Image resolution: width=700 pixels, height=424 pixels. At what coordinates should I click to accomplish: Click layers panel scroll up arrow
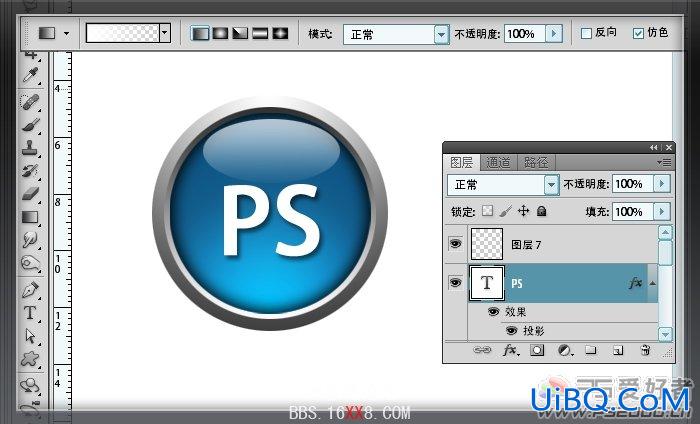665,232
